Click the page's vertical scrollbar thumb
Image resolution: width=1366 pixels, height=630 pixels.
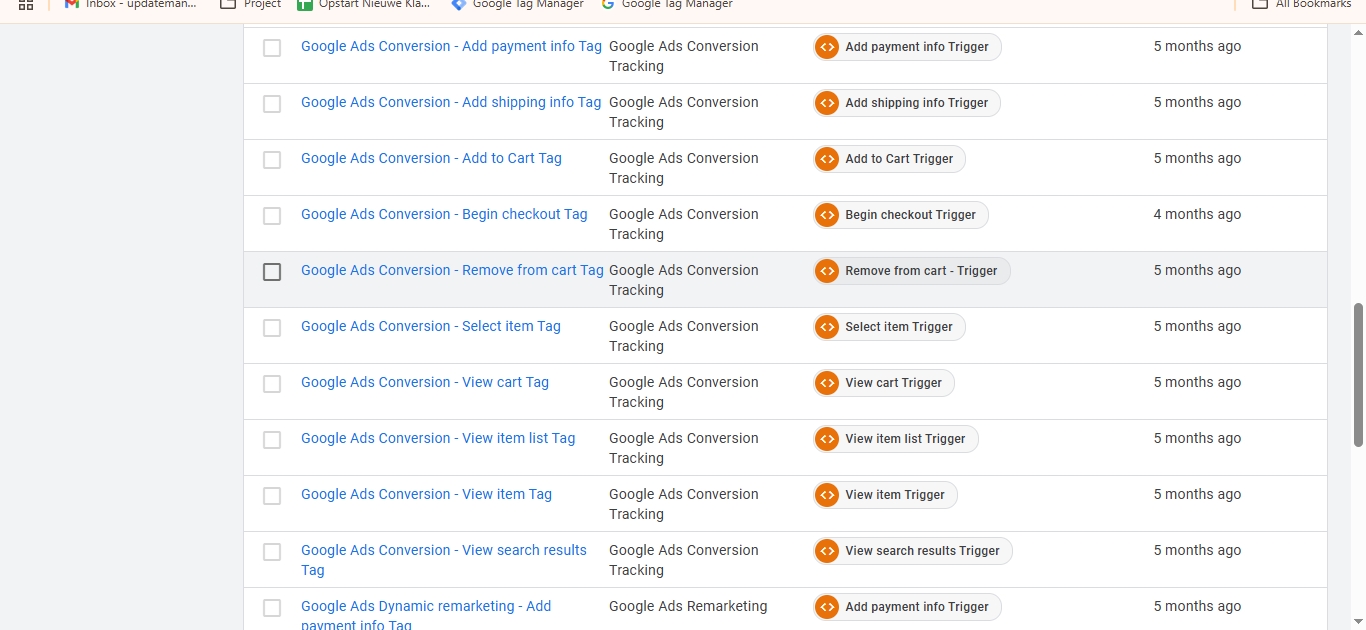[x=1359, y=374]
